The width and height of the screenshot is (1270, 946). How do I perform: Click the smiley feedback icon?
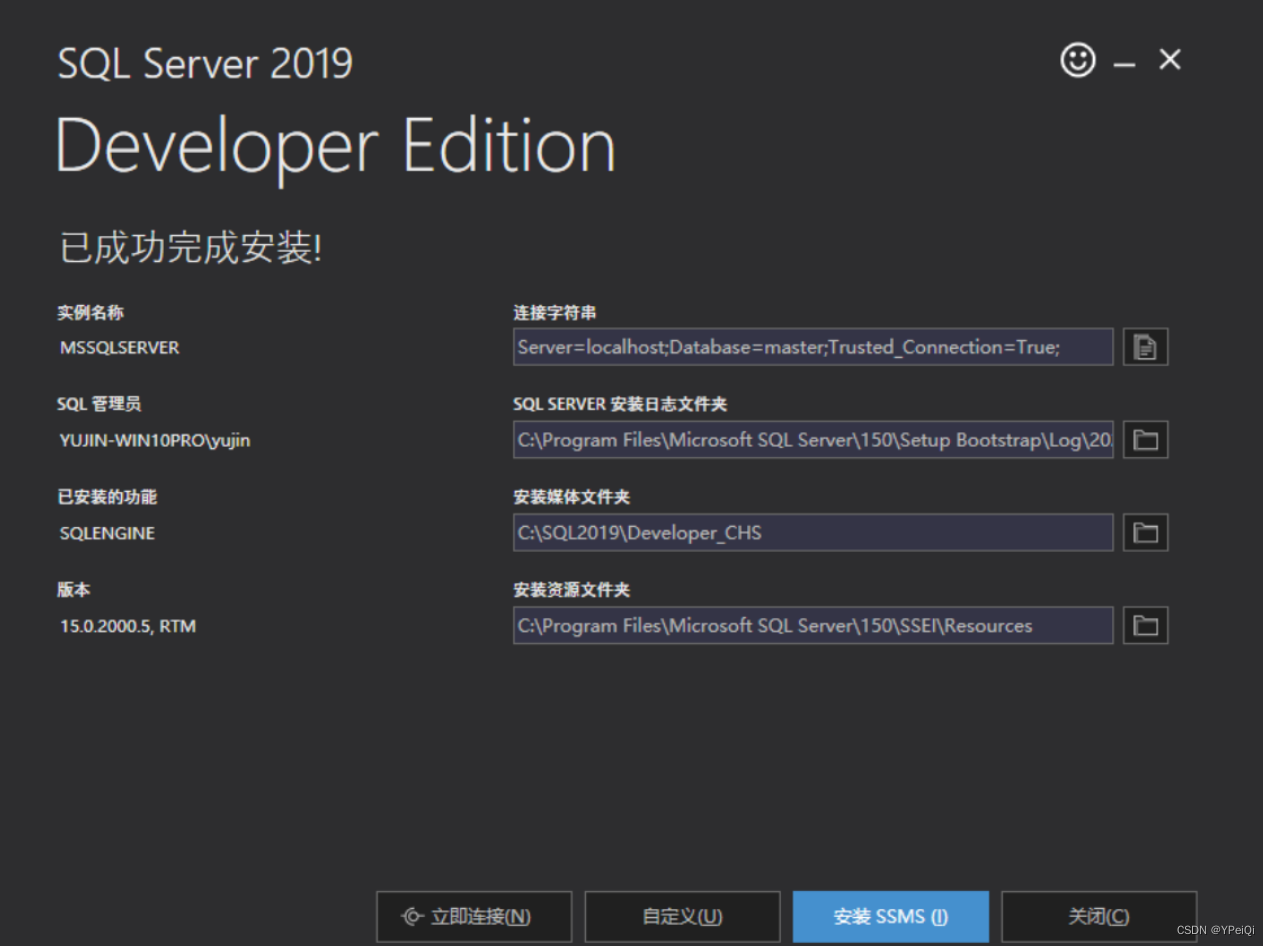pyautogui.click(x=1077, y=60)
